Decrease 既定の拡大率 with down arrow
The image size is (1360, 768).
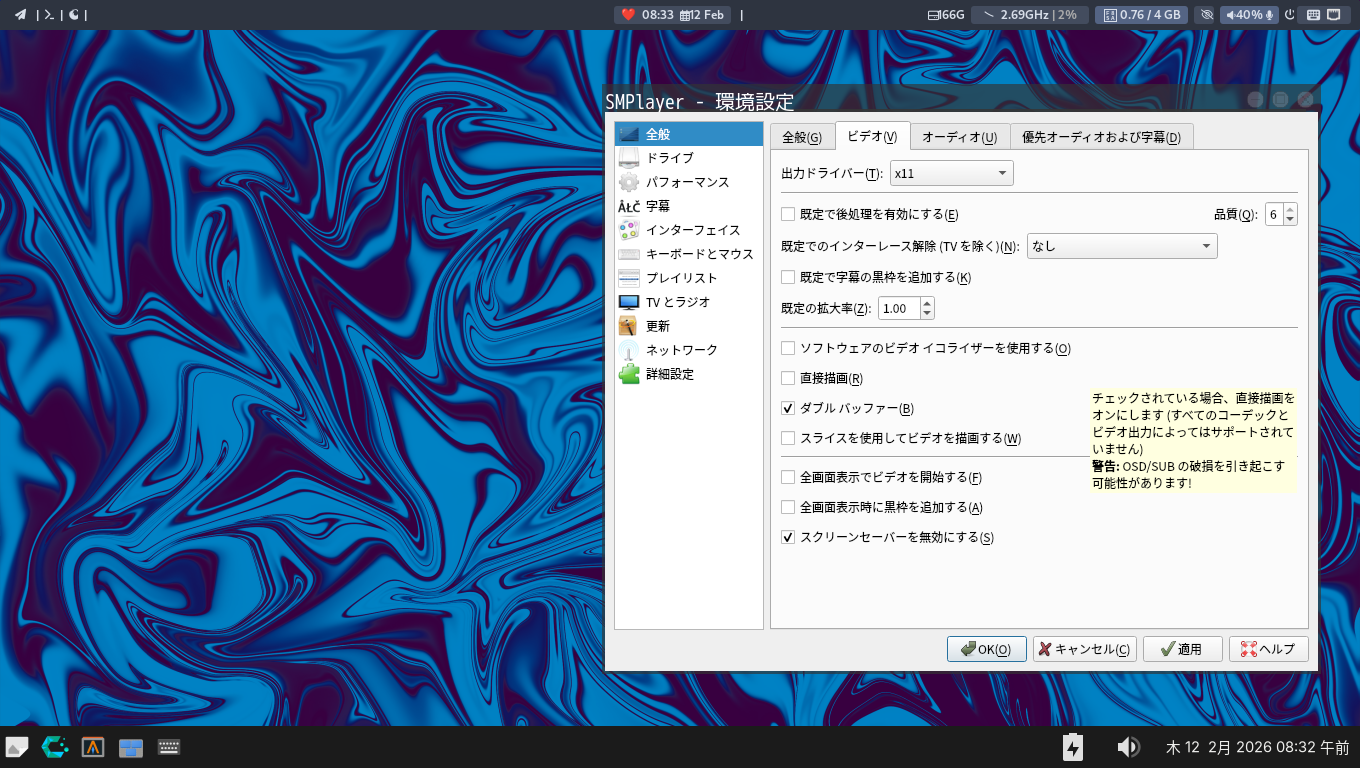coord(927,314)
